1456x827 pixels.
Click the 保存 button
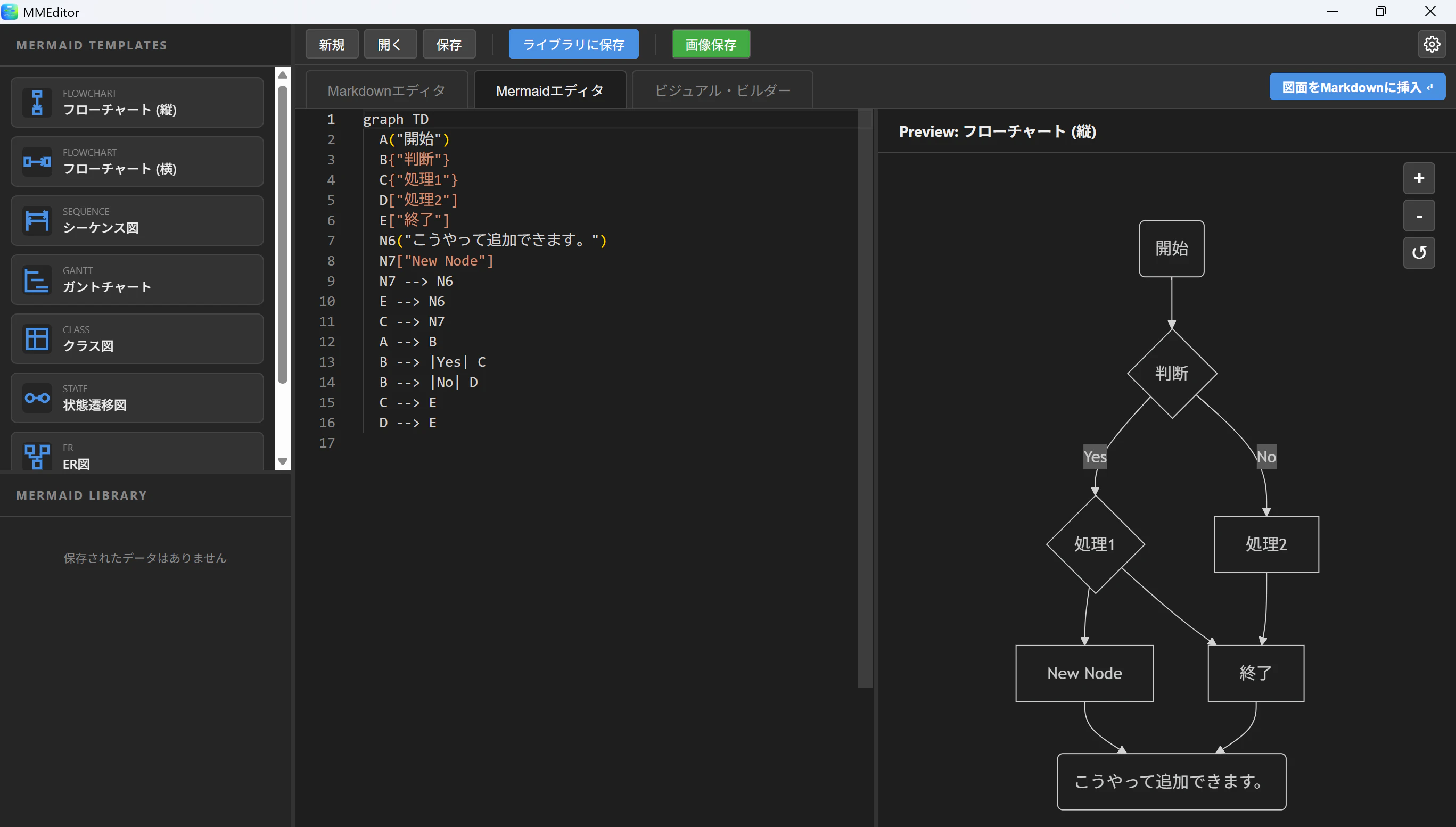(x=449, y=44)
